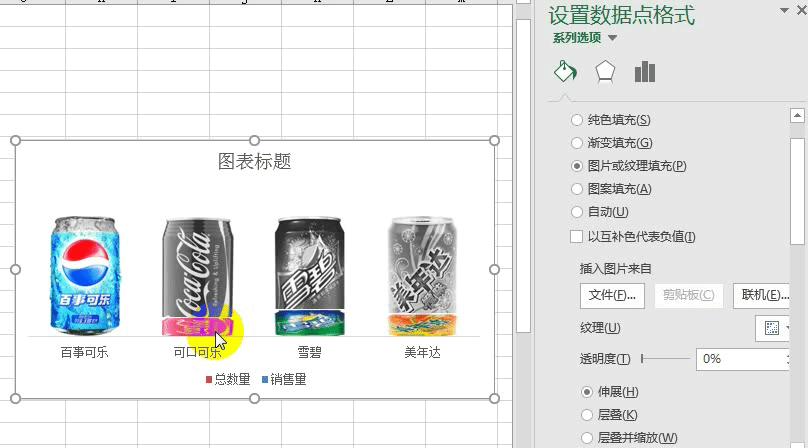Select 渐变填充(G) radio button
Image resolution: width=808 pixels, height=448 pixels.
(x=577, y=143)
